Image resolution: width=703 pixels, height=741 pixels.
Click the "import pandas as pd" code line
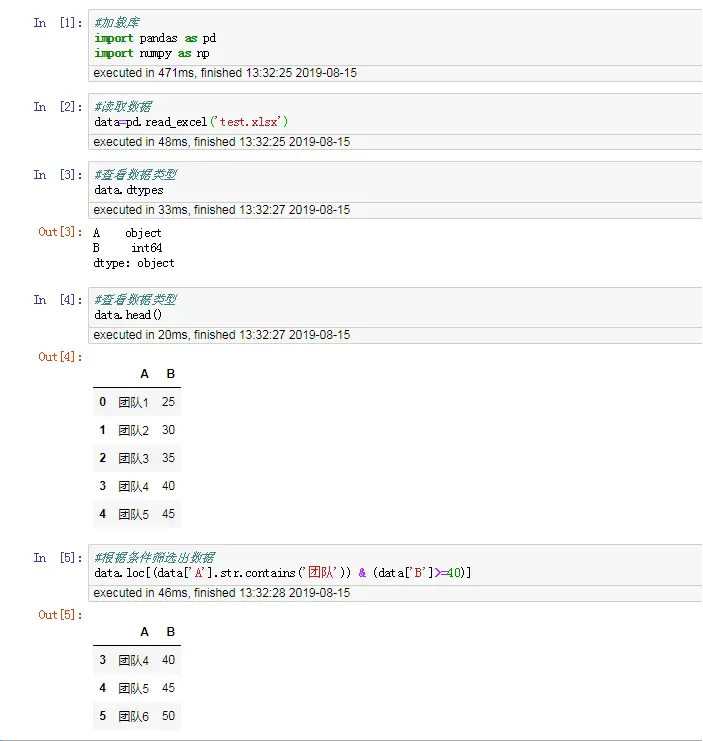(x=155, y=38)
